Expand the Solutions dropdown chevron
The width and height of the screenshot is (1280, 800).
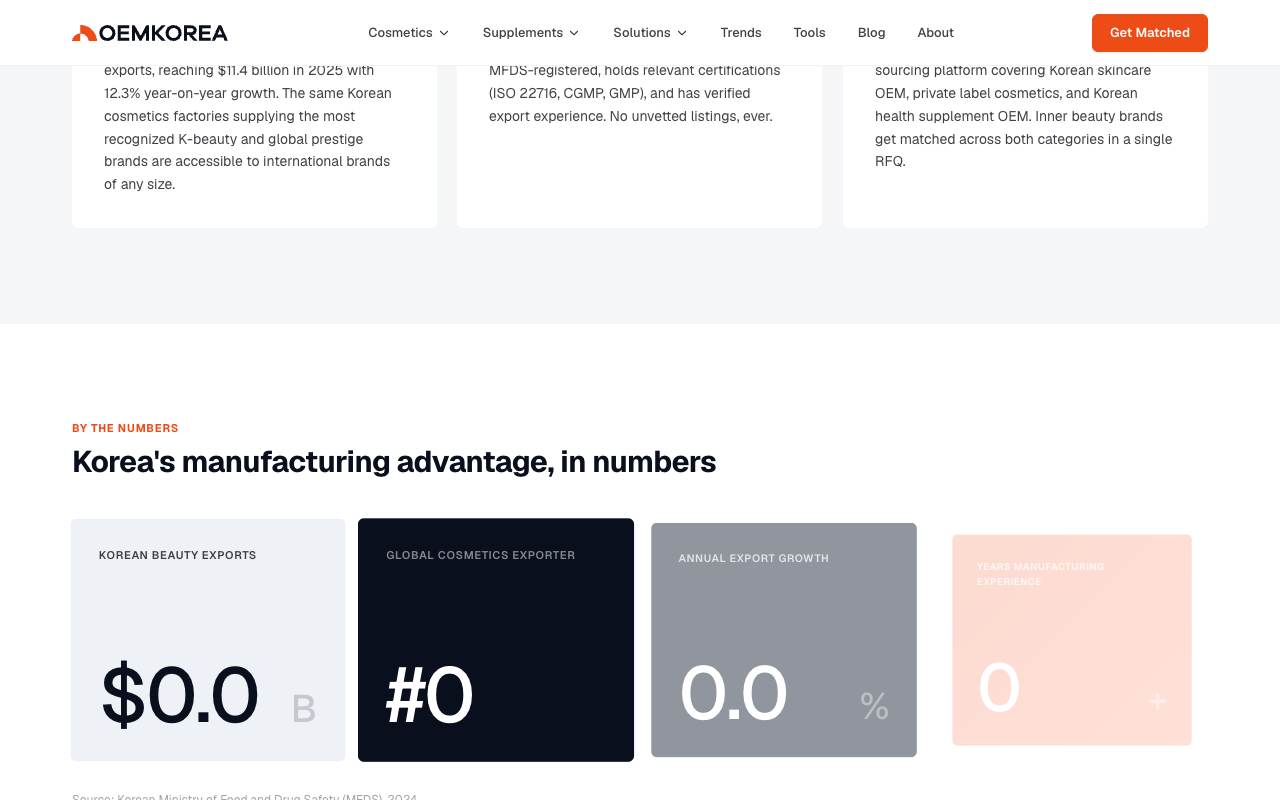pos(682,33)
